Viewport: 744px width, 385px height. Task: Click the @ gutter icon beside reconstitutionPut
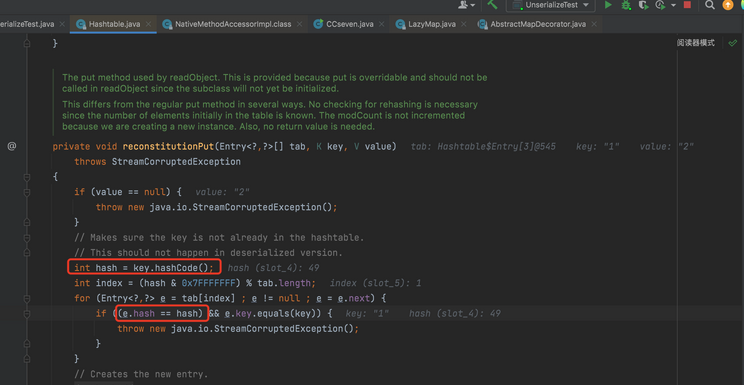(11, 146)
